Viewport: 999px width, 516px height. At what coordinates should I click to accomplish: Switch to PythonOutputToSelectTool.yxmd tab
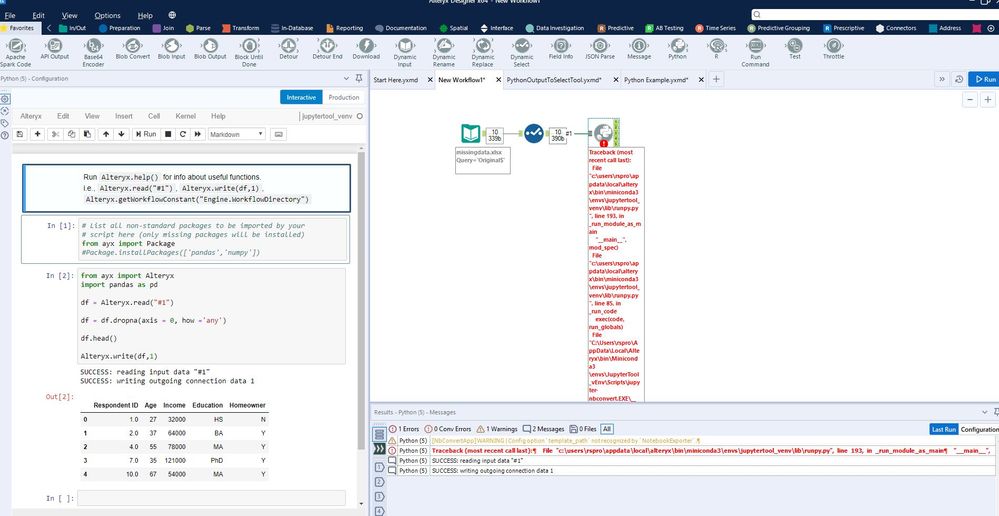554,80
